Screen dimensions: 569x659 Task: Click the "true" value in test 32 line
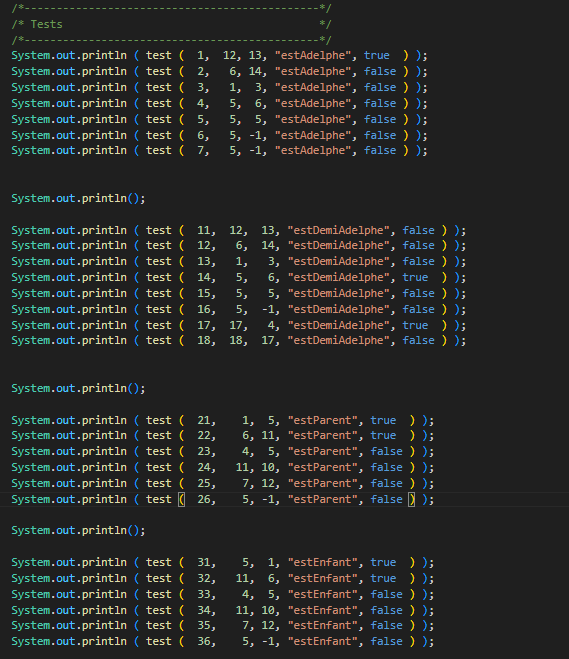tap(383, 578)
